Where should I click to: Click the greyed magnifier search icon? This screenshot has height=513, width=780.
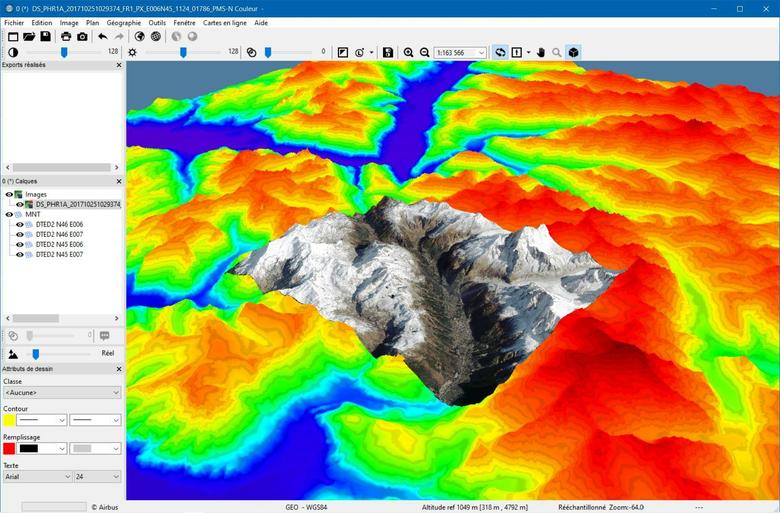[557, 52]
